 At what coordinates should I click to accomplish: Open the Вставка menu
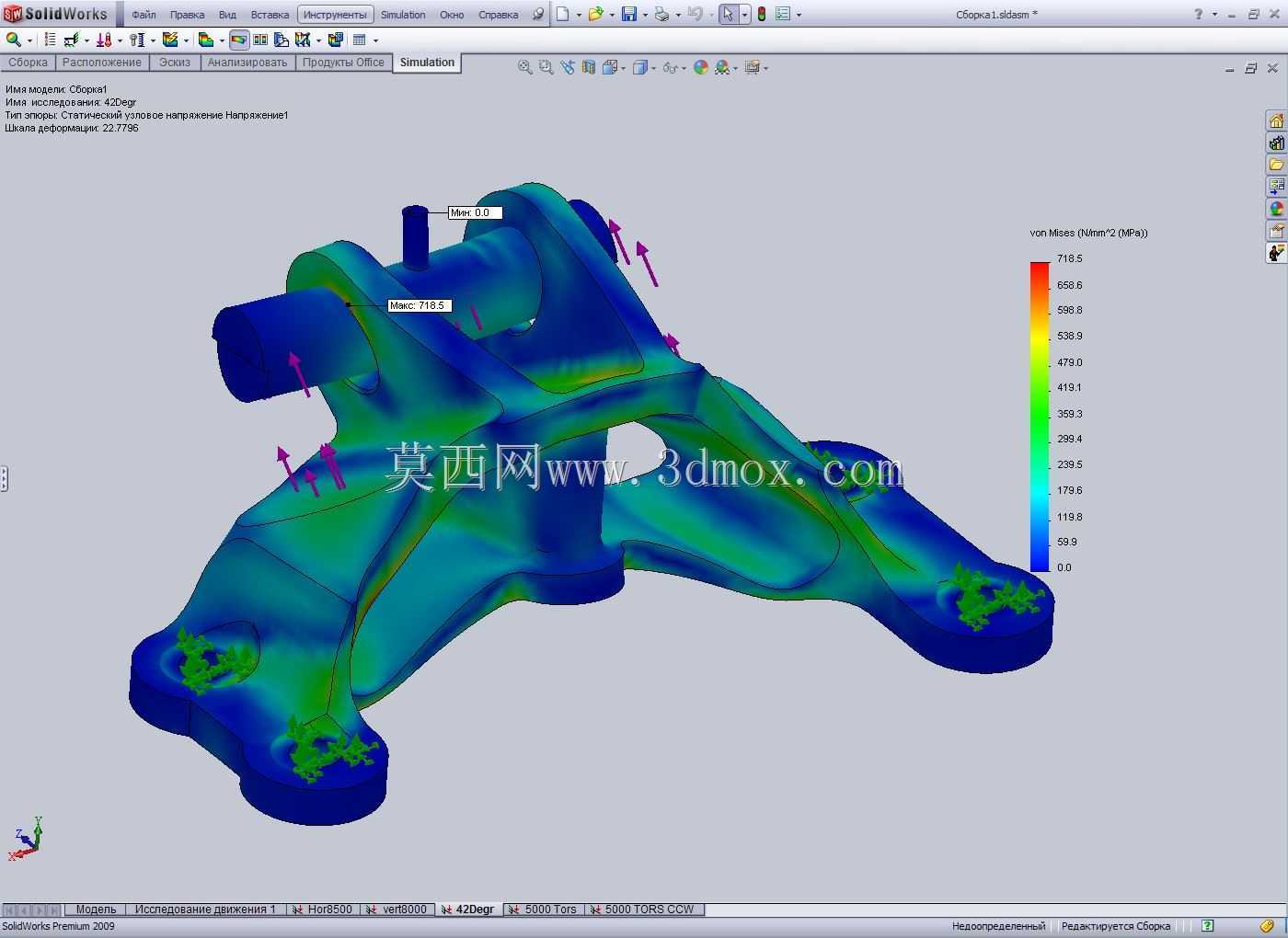270,15
